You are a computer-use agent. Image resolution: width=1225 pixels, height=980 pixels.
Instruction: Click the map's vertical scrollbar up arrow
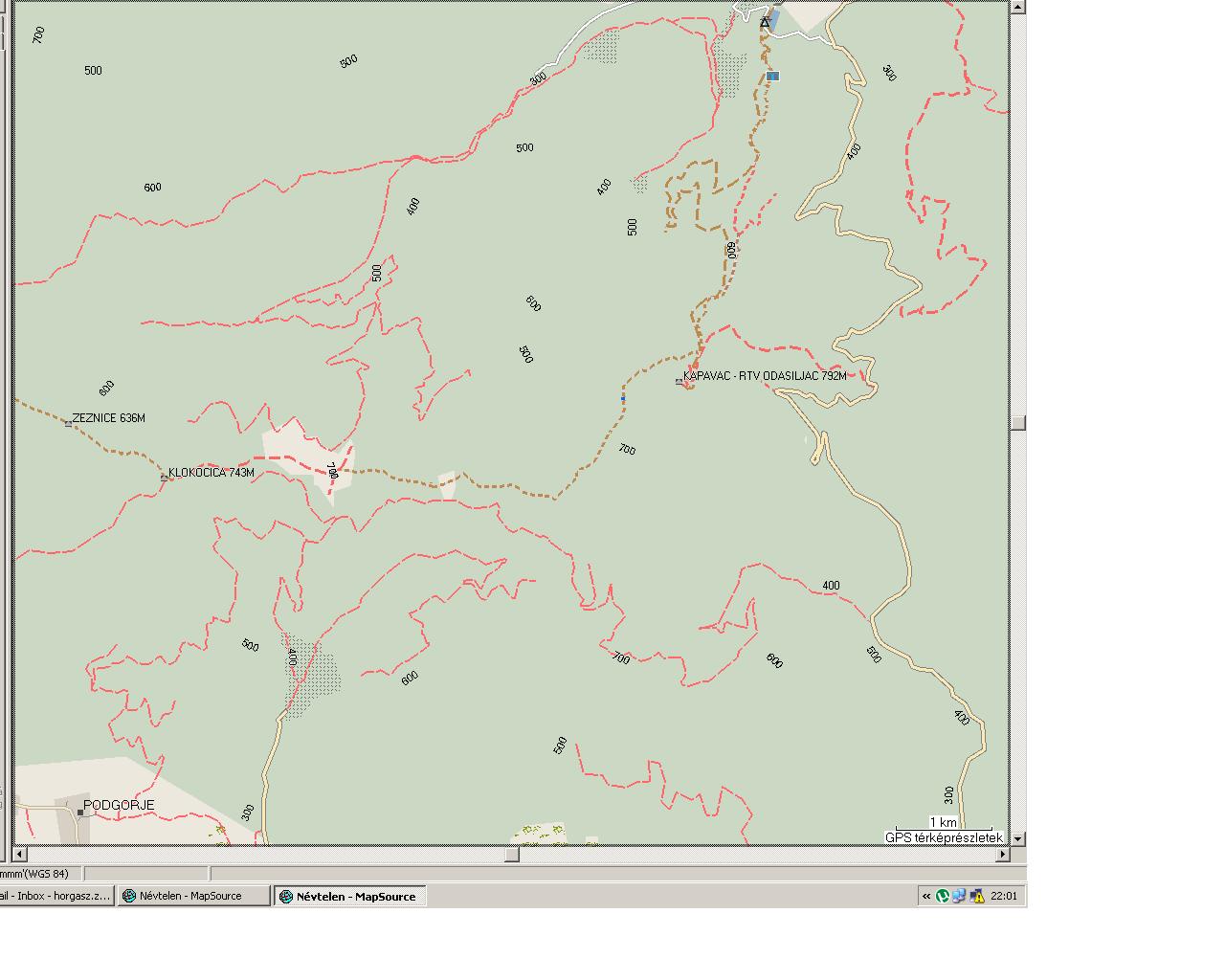1018,8
